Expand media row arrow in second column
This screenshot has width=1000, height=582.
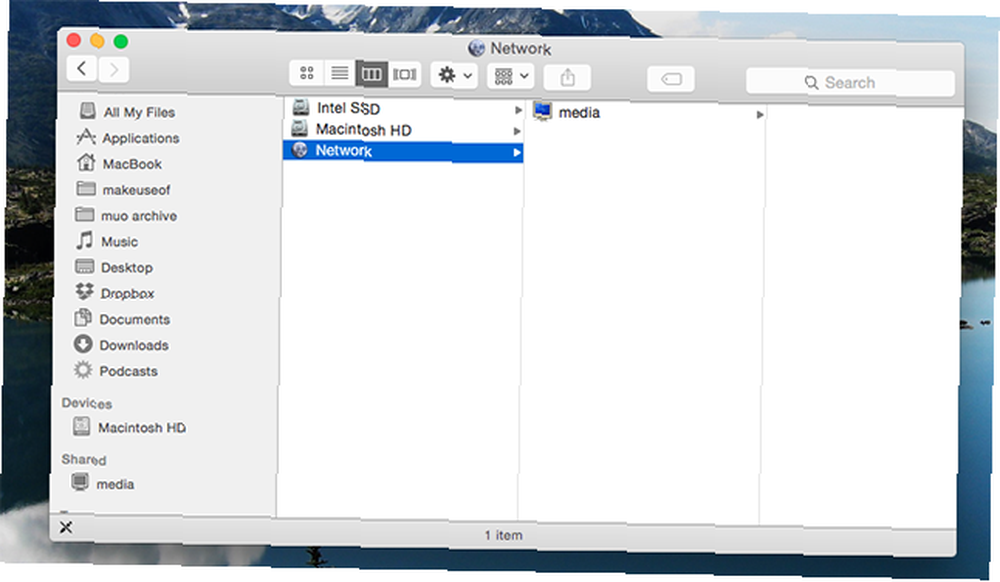pos(760,115)
